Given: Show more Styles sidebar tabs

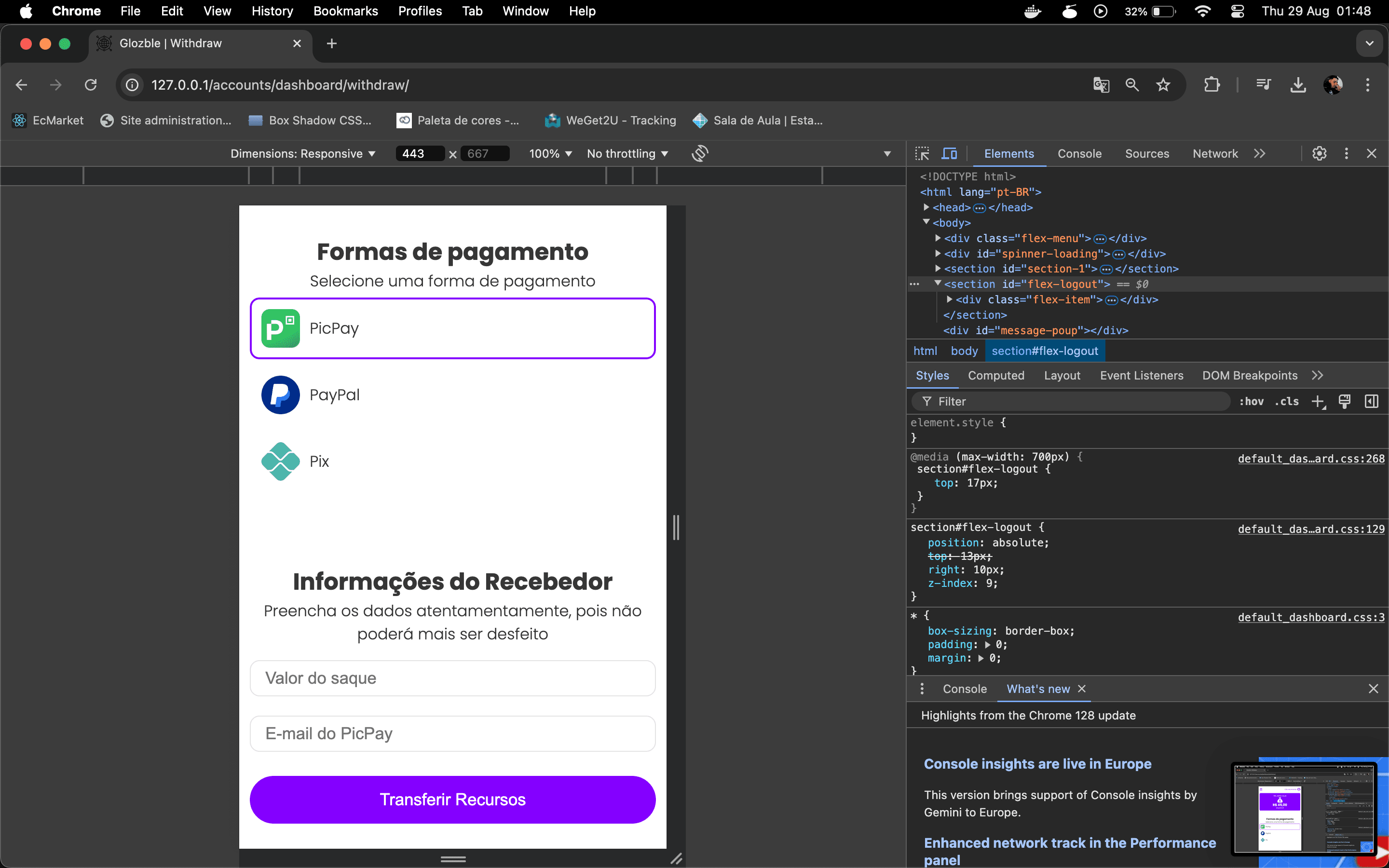Looking at the screenshot, I should pos(1317,376).
